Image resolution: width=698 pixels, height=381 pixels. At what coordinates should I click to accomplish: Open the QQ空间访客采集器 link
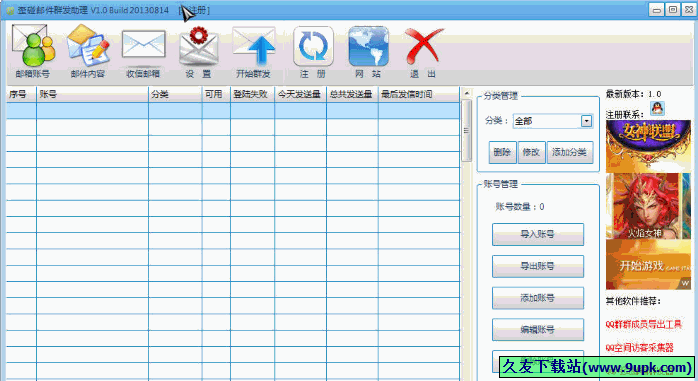pyautogui.click(x=639, y=348)
